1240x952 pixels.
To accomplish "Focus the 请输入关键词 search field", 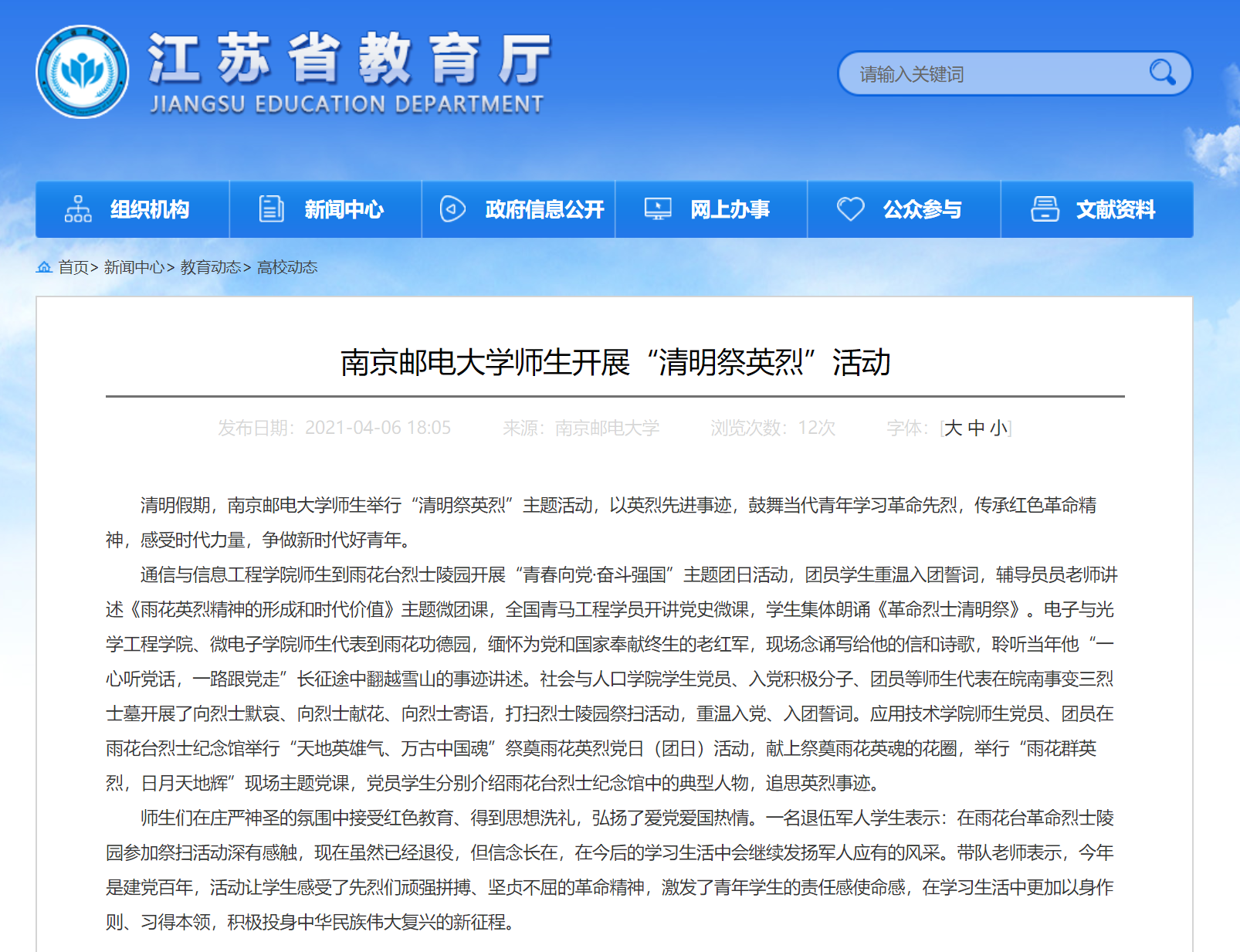I will 996,74.
